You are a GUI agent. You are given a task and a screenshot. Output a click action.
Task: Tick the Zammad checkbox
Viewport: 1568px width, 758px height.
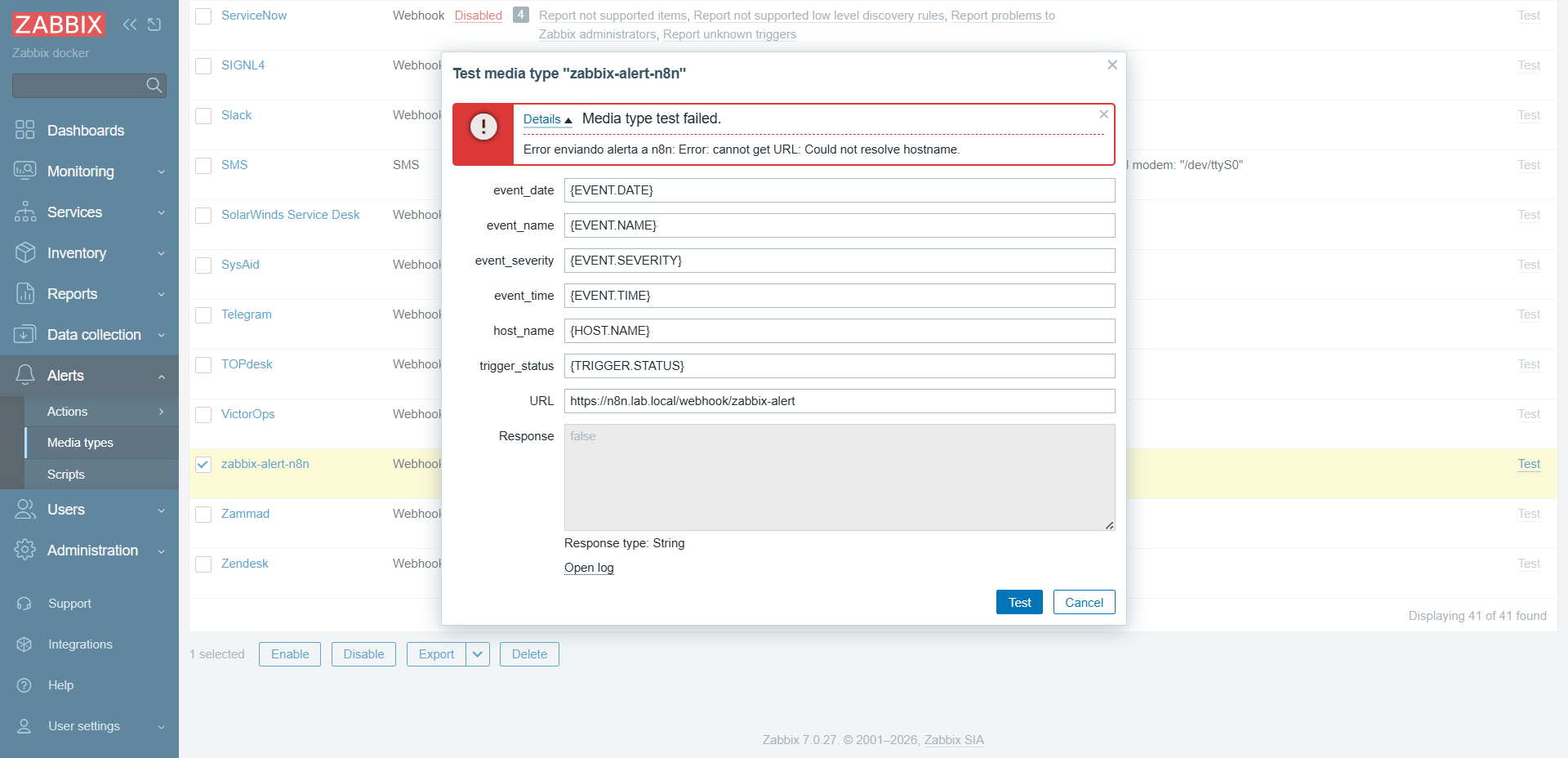point(203,515)
